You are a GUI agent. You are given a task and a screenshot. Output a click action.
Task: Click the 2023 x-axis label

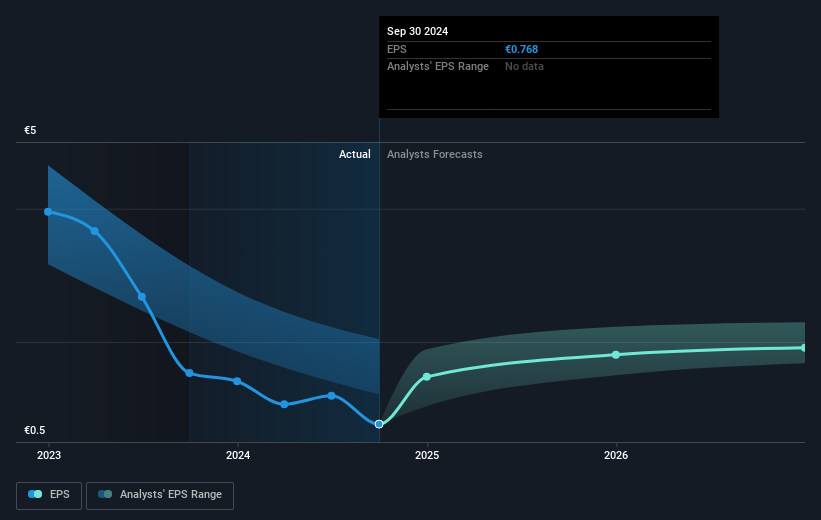point(49,455)
